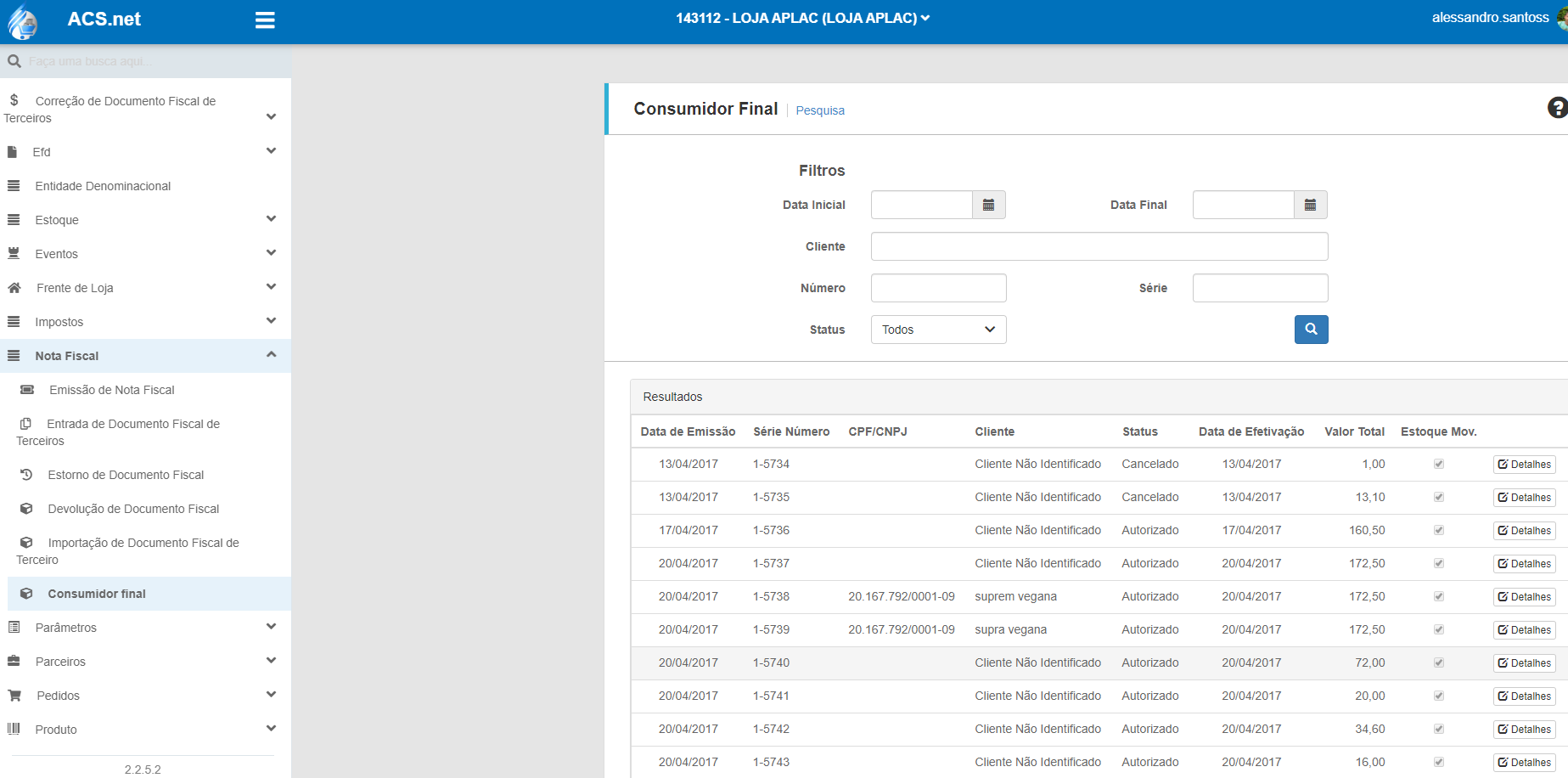Expand Correção de Documento Fiscal chevron

pos(271,116)
